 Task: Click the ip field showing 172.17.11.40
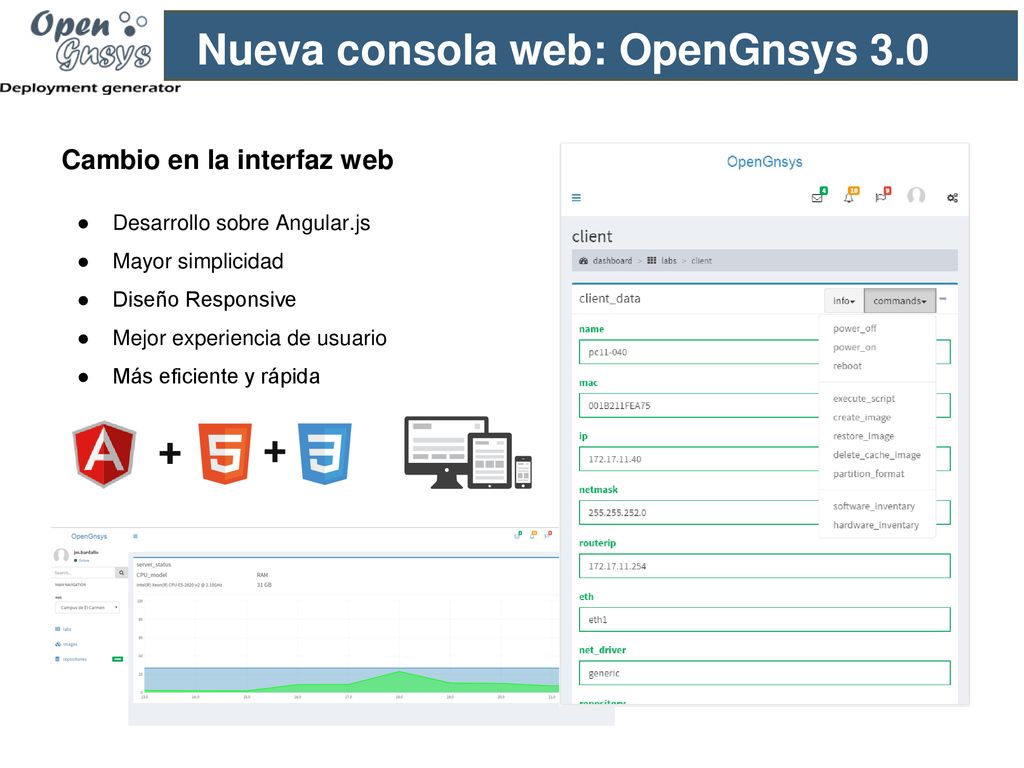click(765, 459)
